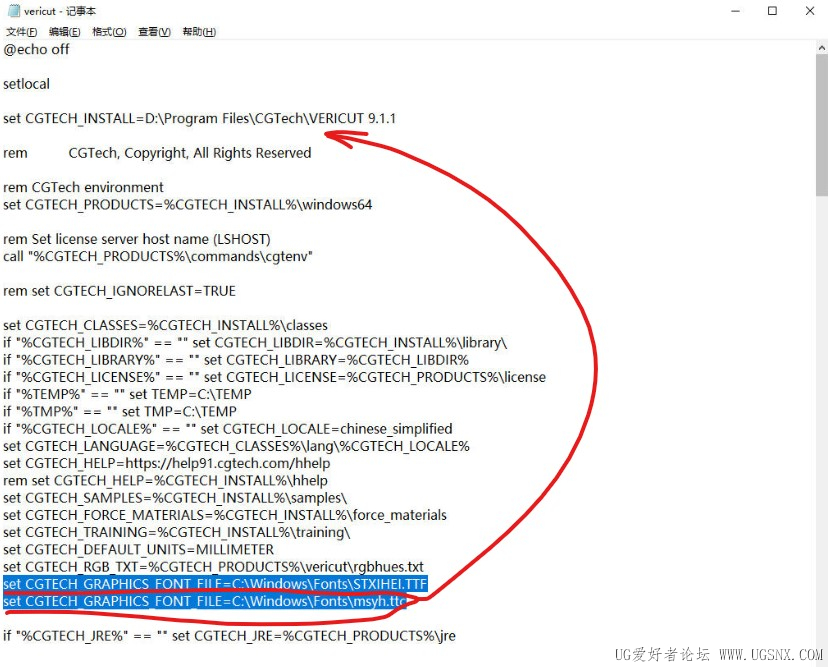Click the 'set CGTECH_SAMPLES=' line
This screenshot has height=667, width=828.
click(x=175, y=498)
